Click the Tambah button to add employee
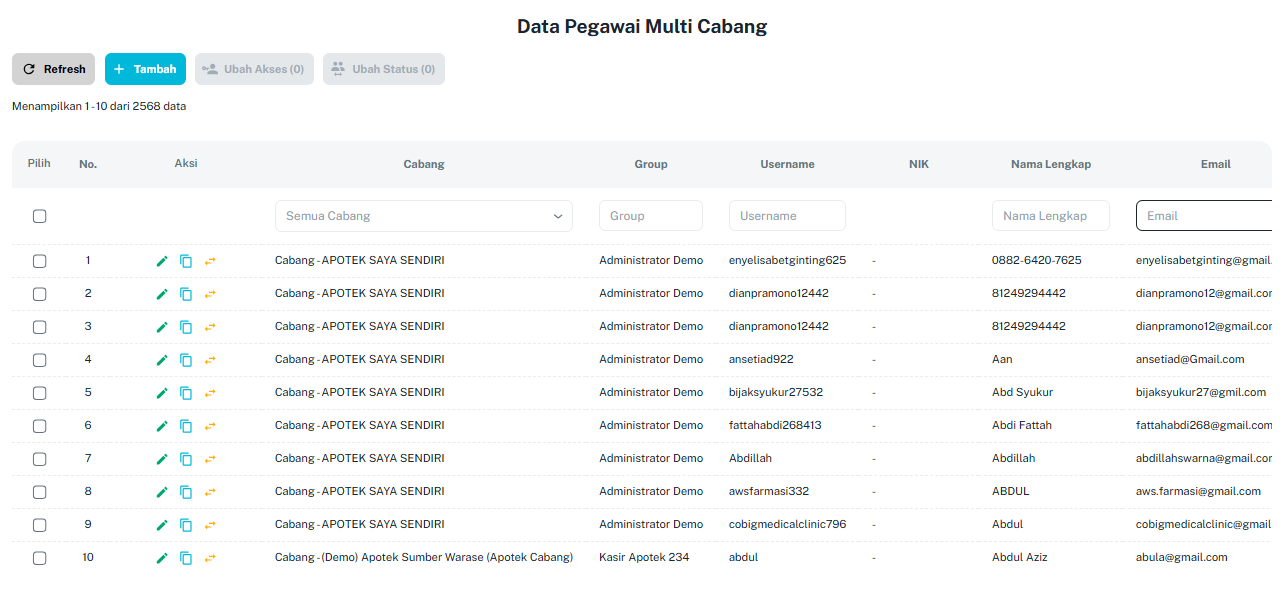The height and width of the screenshot is (607, 1285). pyautogui.click(x=145, y=69)
